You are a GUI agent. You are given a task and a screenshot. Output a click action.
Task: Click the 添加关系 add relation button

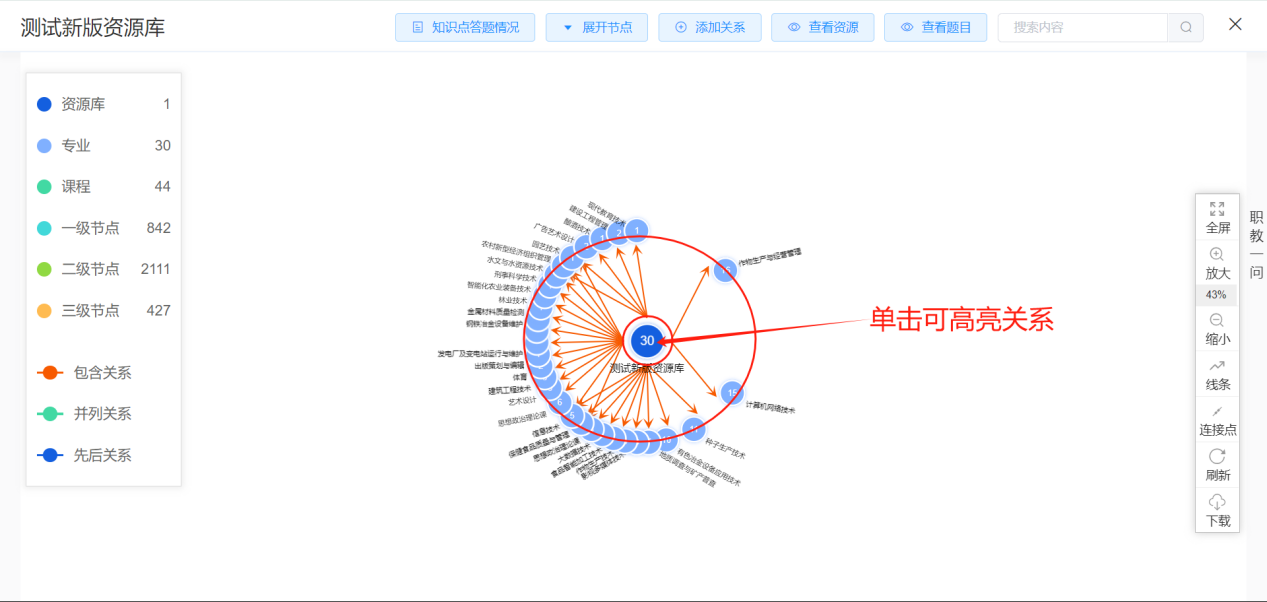tap(710, 27)
